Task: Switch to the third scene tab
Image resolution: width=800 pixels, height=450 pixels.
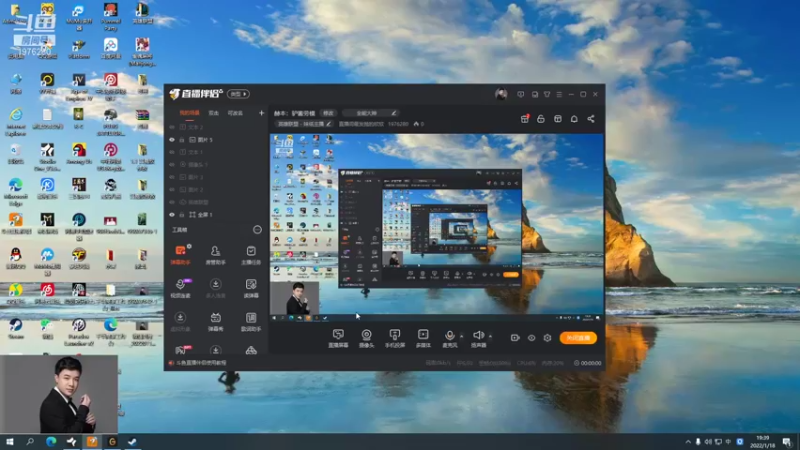Action: tap(235, 113)
